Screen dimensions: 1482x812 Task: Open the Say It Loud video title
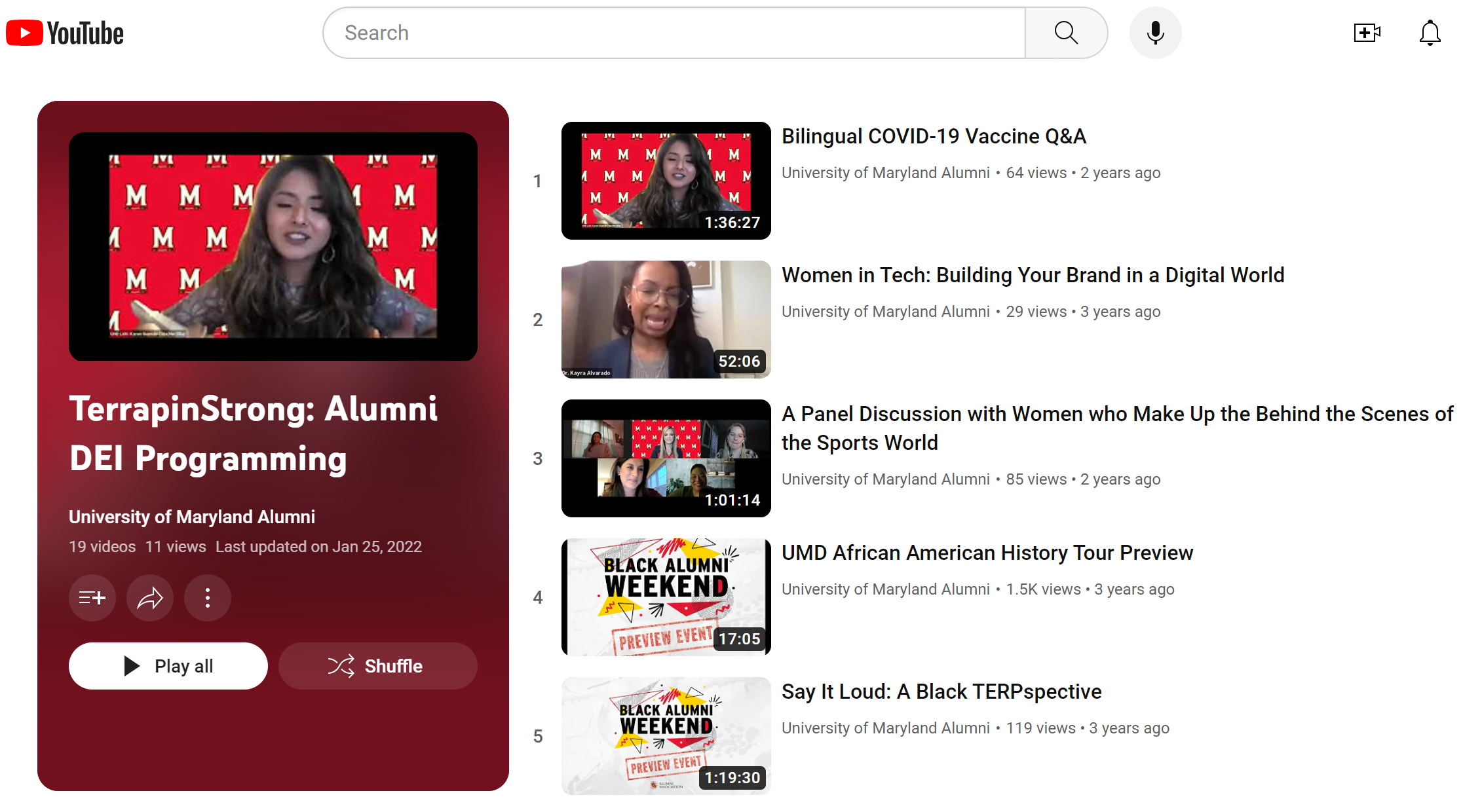(x=941, y=692)
